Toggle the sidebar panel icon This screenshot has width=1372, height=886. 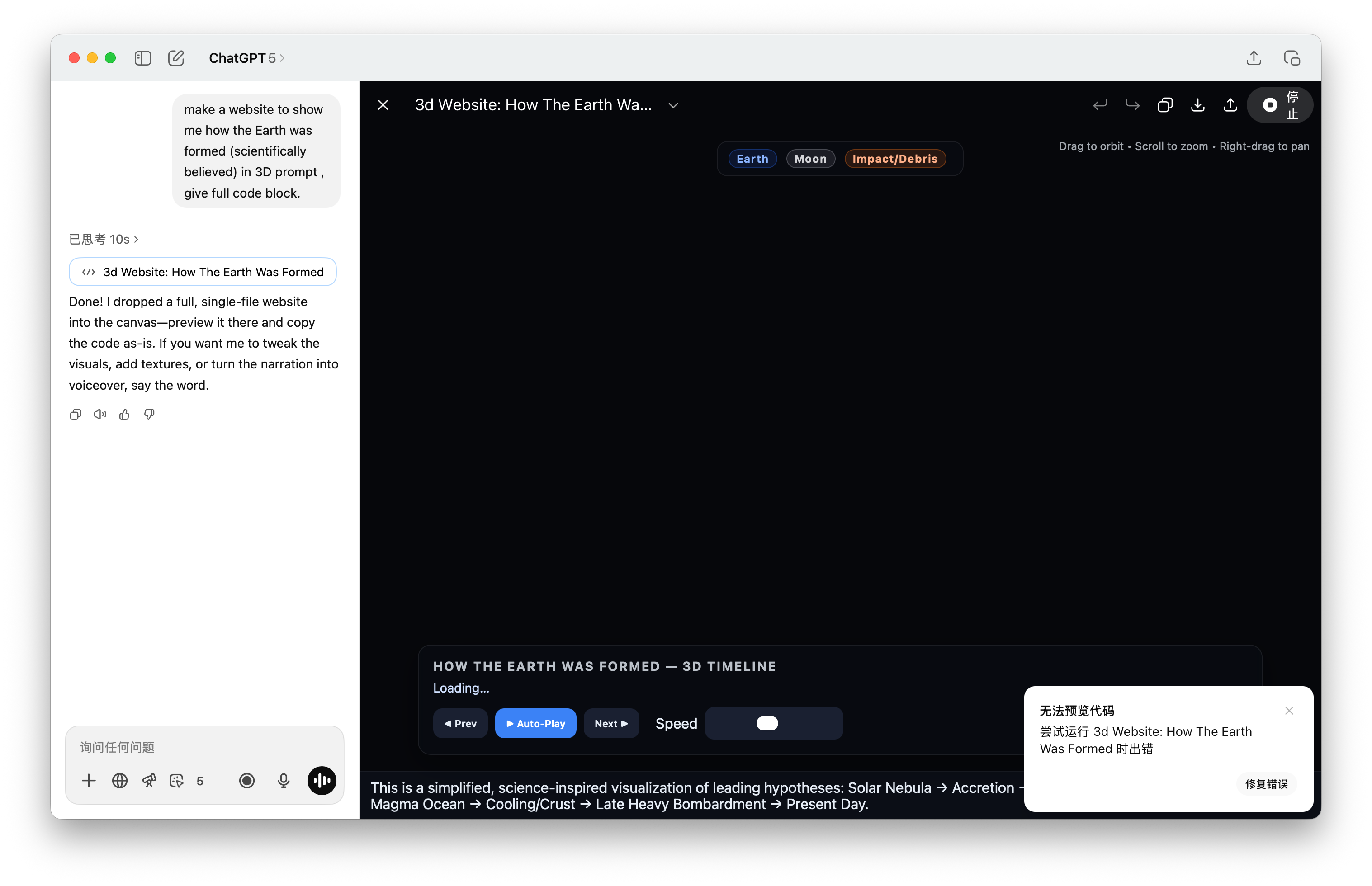(x=142, y=58)
